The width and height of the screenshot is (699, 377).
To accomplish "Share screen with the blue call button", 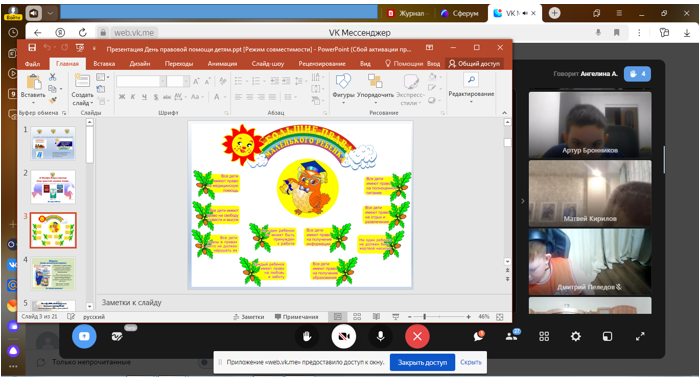I will (x=84, y=336).
